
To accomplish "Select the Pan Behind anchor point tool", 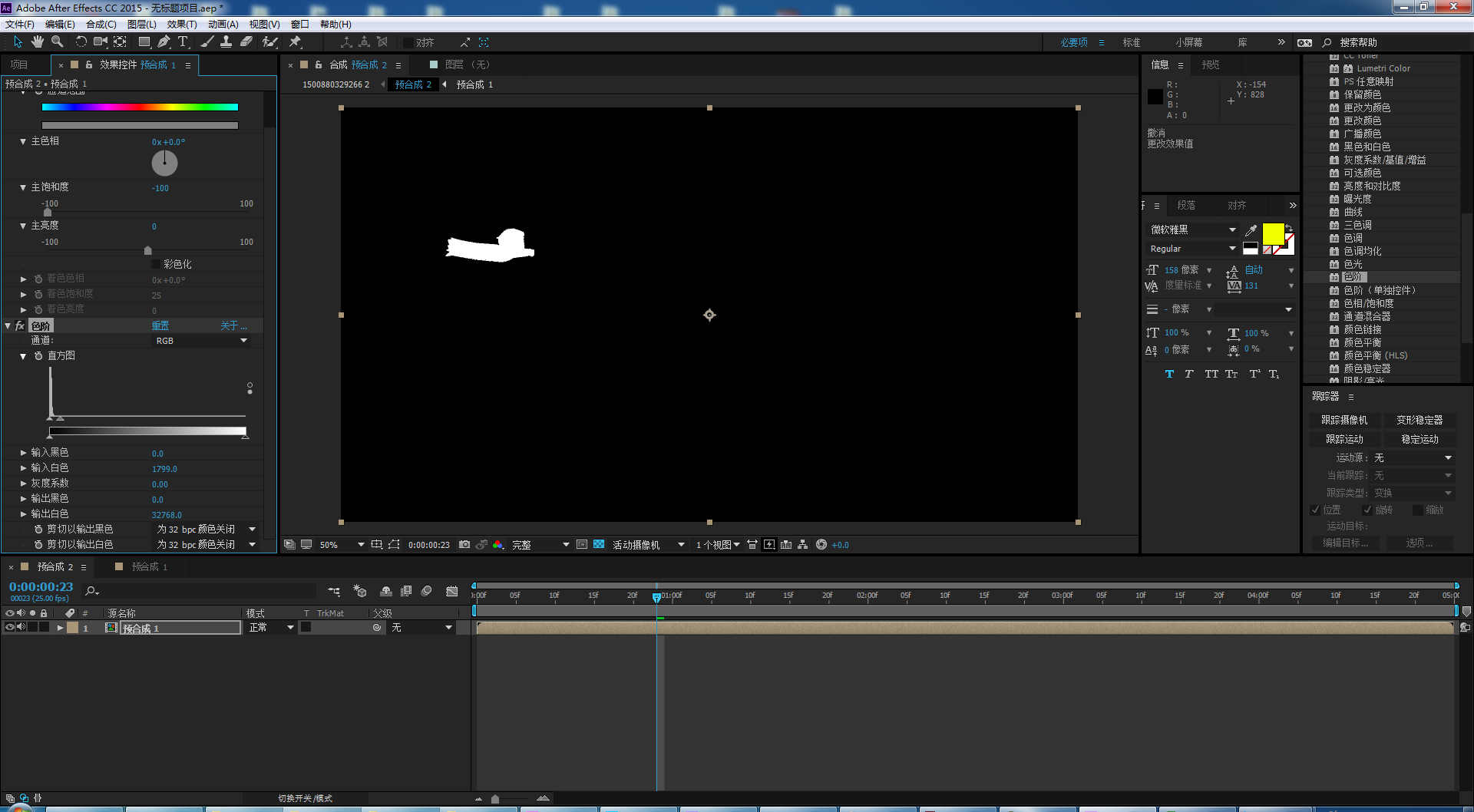I will (120, 42).
